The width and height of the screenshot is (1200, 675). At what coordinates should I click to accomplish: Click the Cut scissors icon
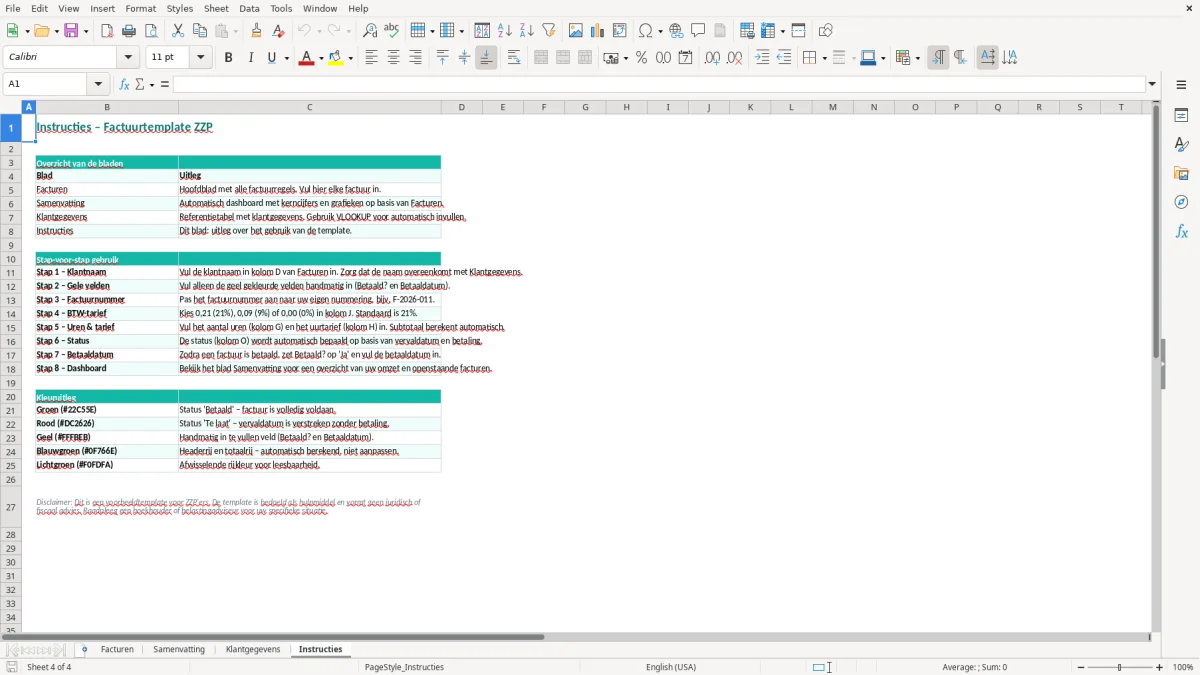tap(178, 31)
